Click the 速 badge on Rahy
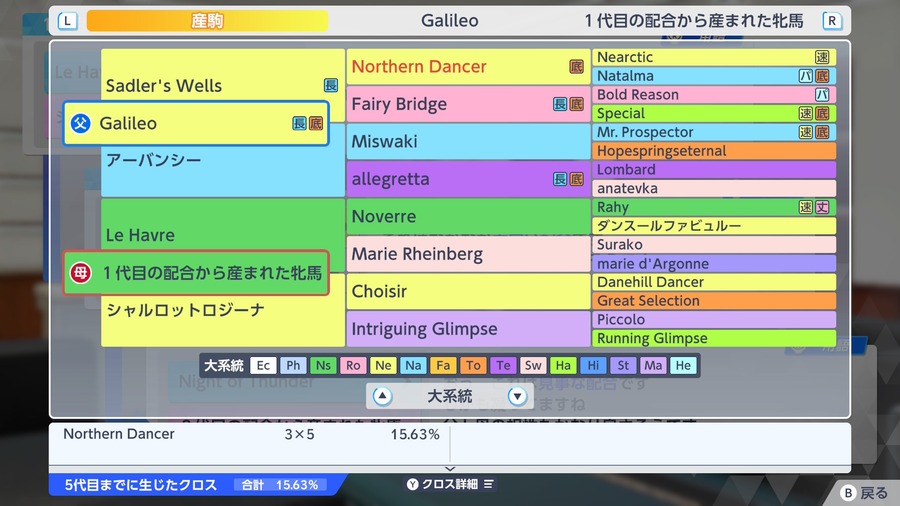The height and width of the screenshot is (506, 900). point(806,207)
